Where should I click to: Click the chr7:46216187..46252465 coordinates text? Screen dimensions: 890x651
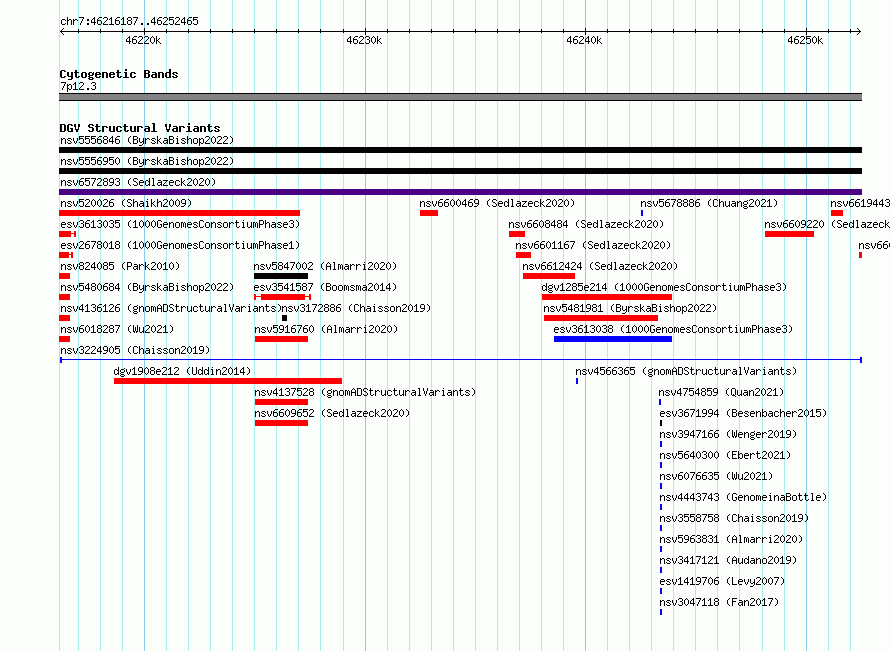pos(129,21)
